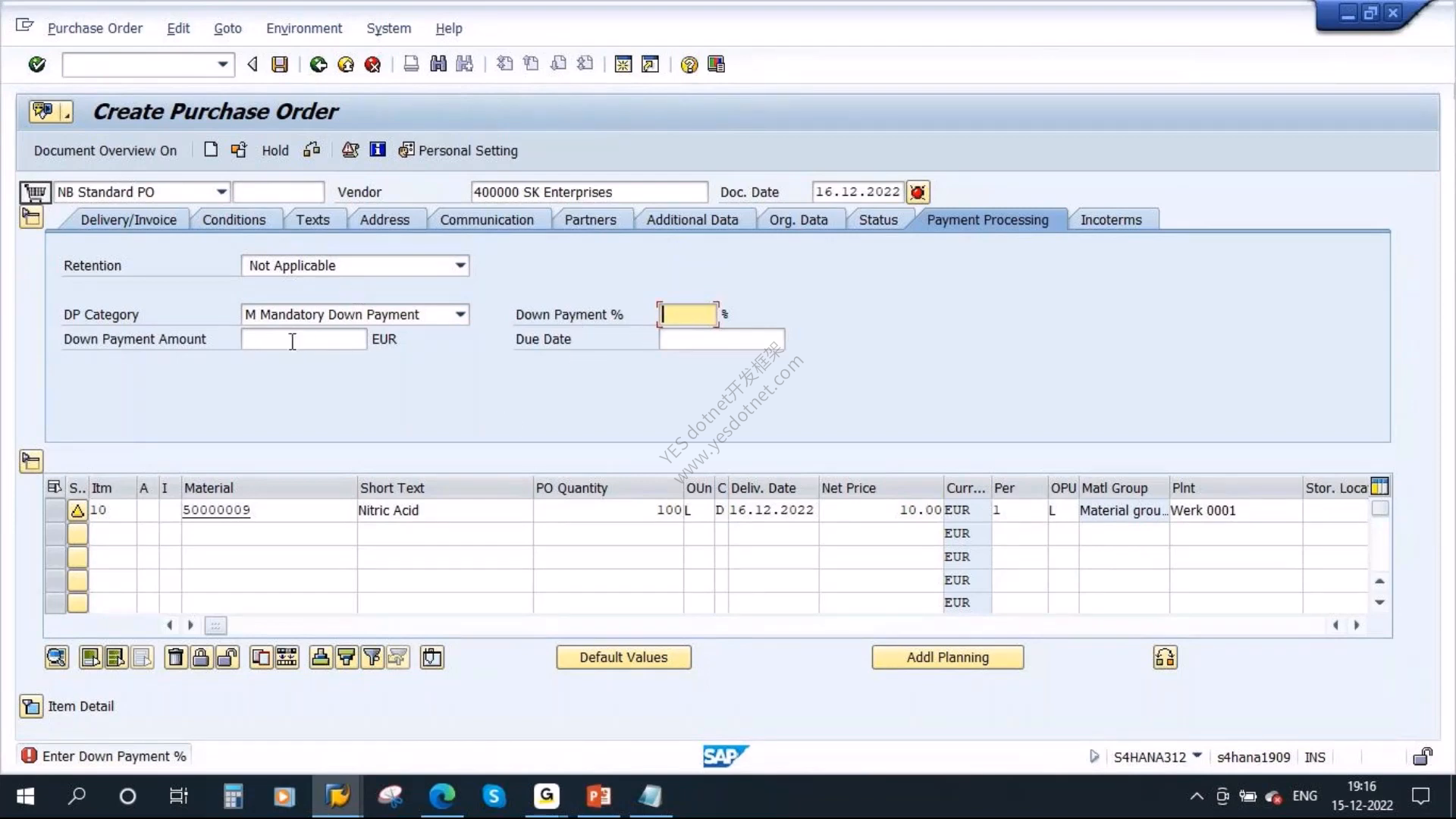Click the green Back arrow icon
1456x819 pixels.
pos(318,64)
